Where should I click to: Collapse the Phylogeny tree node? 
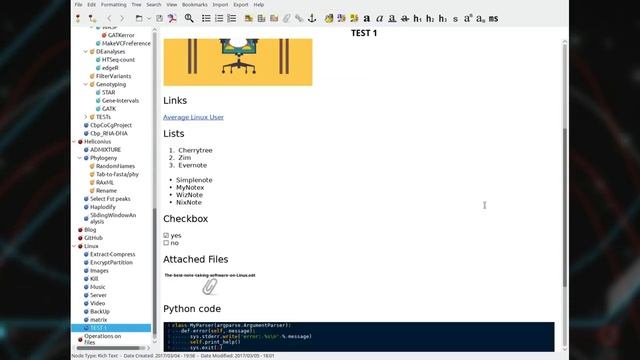pyautogui.click(x=80, y=158)
